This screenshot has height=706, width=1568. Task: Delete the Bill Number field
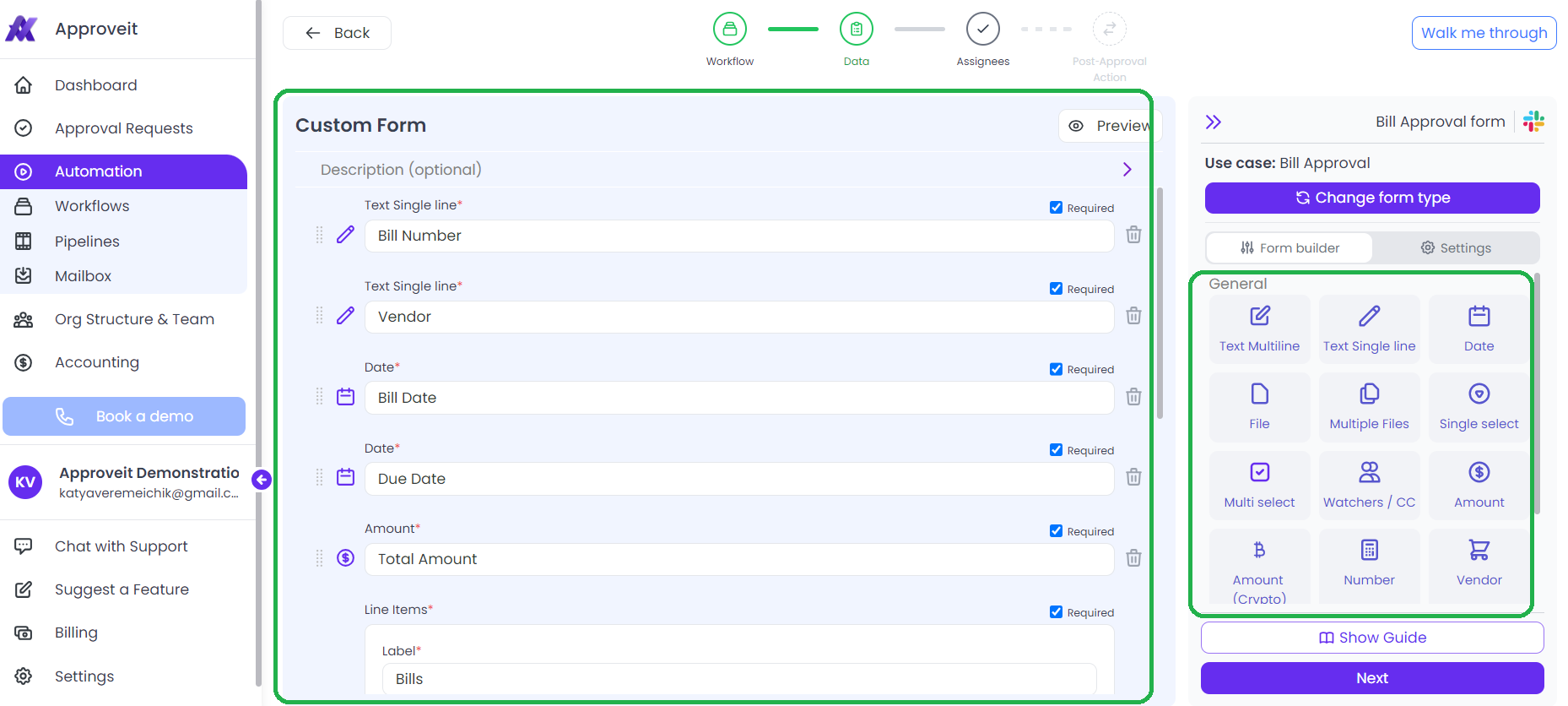1133,235
